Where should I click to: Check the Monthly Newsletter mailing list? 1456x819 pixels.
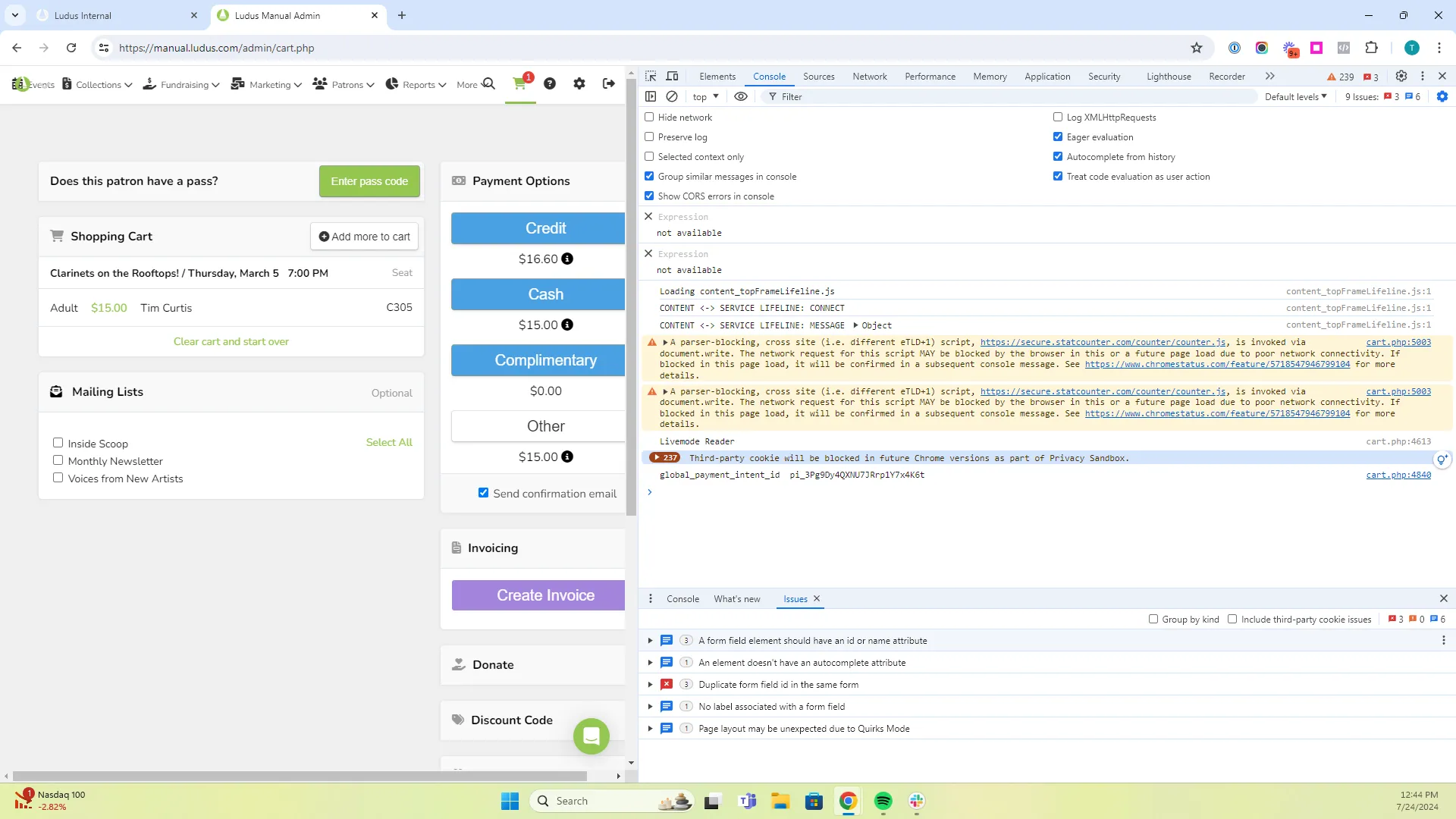point(58,460)
